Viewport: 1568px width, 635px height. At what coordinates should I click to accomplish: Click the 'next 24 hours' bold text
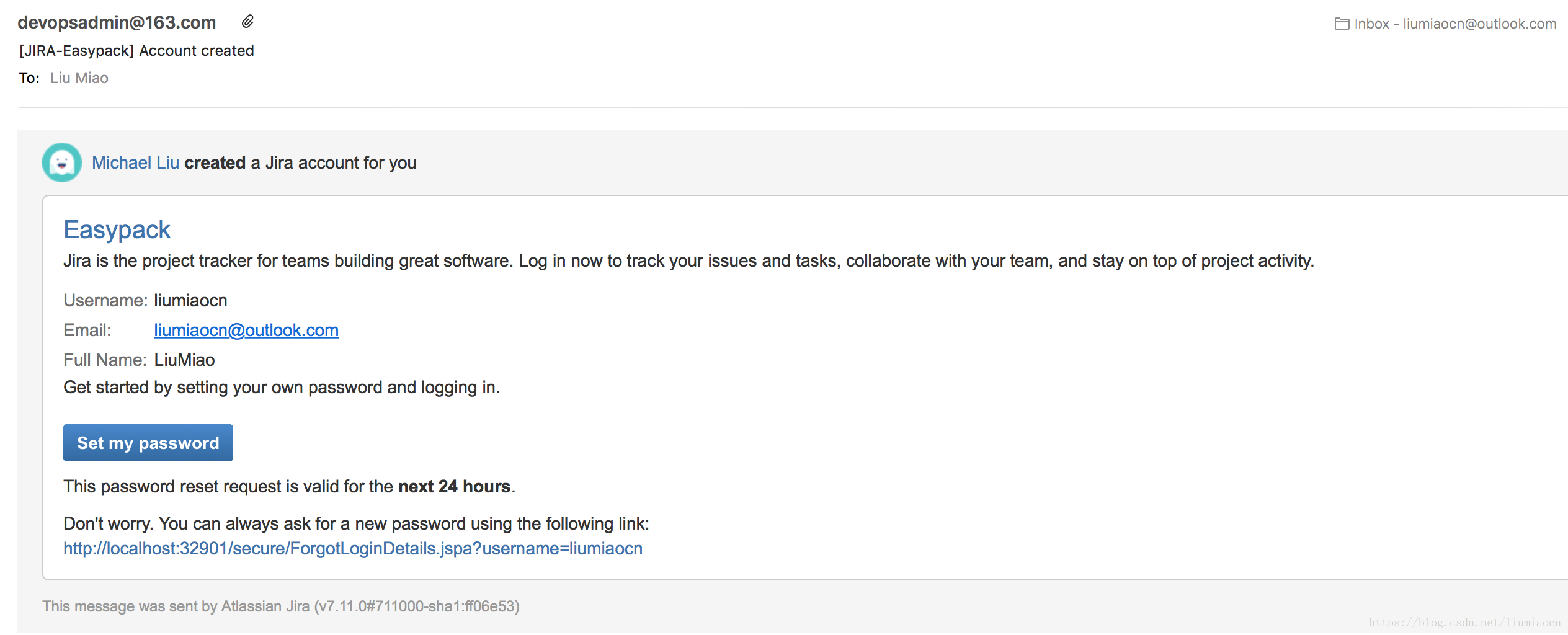pos(454,486)
